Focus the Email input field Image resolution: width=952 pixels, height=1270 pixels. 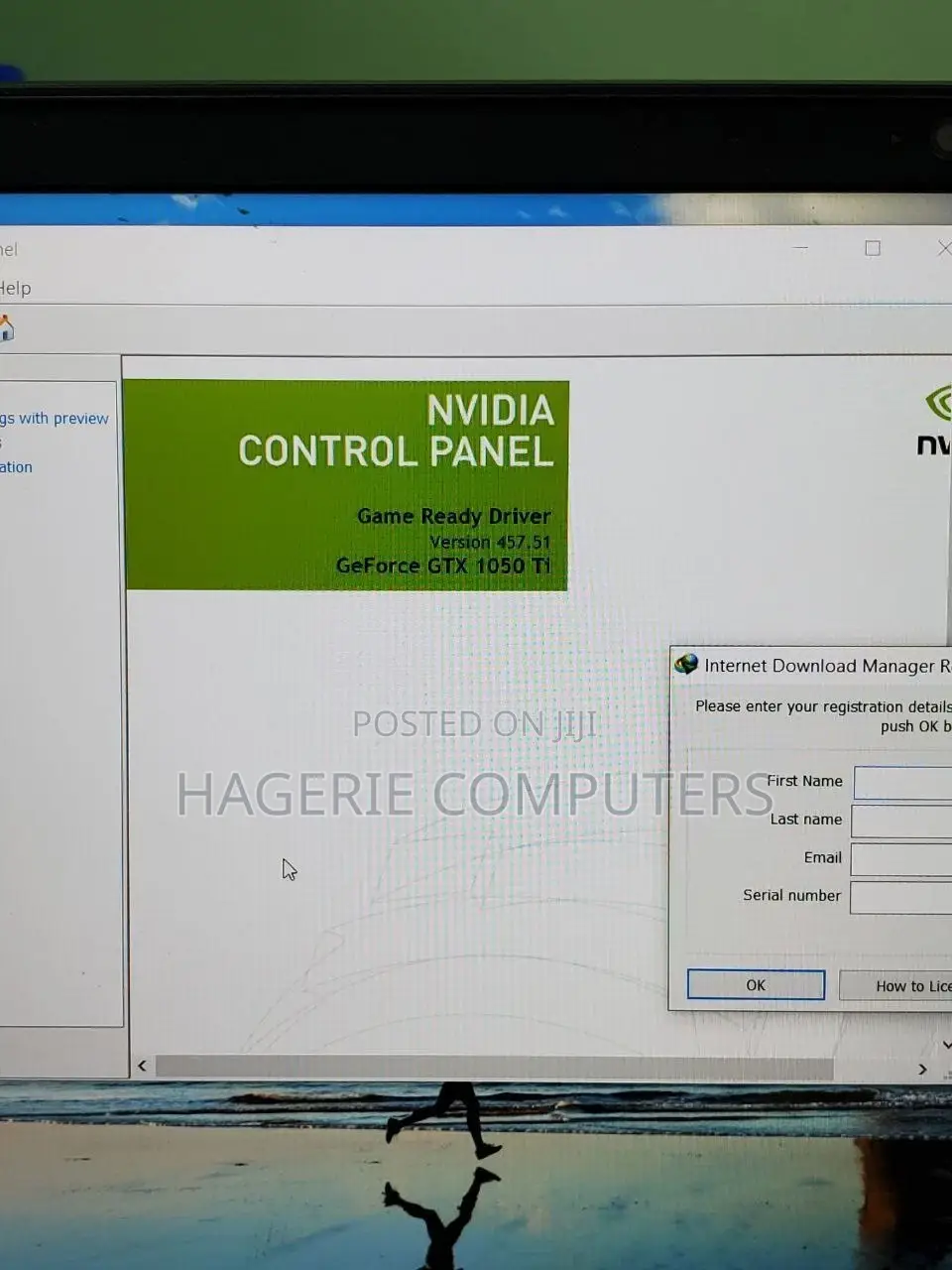[x=901, y=858]
